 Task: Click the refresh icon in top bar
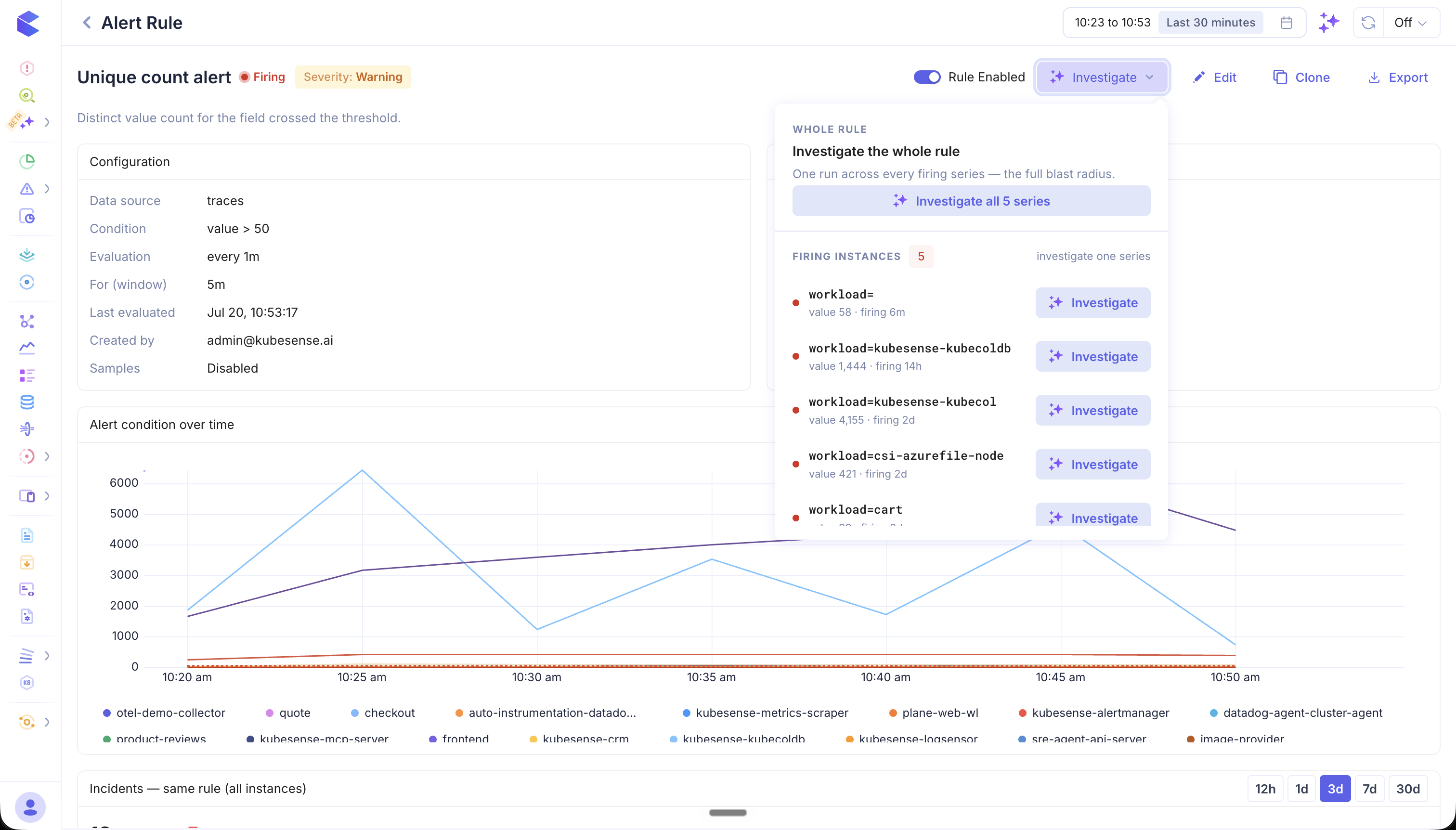point(1368,23)
